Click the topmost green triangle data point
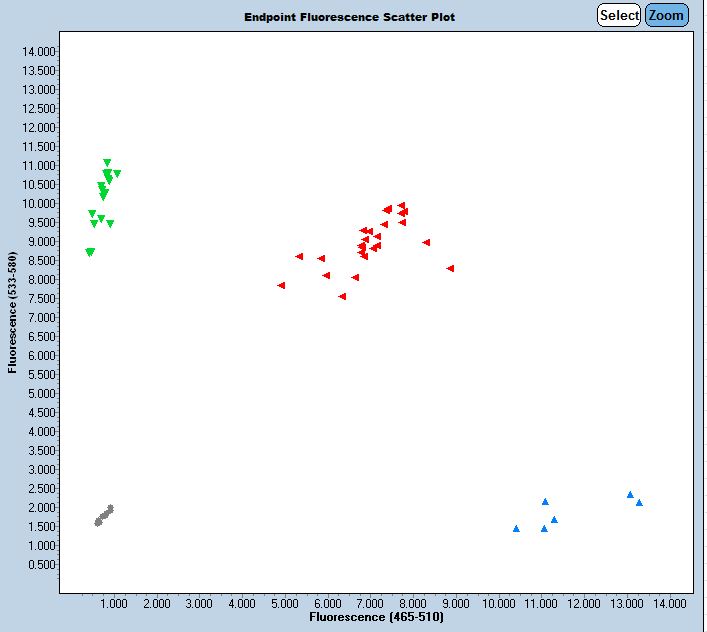This screenshot has width=707, height=632. point(107,163)
